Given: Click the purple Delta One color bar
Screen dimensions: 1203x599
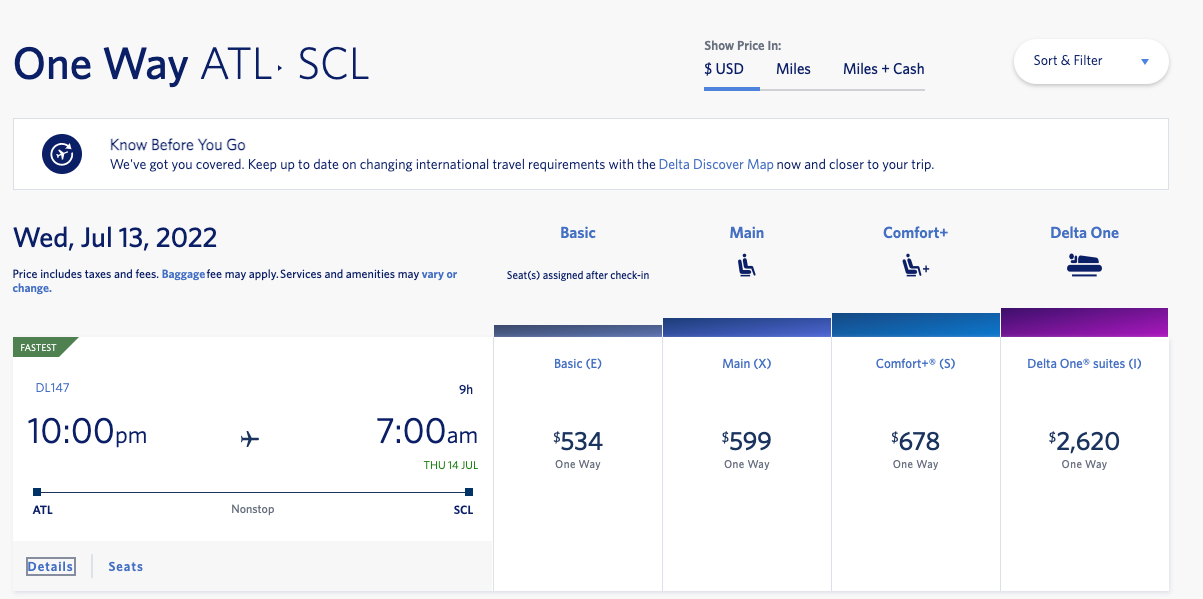Looking at the screenshot, I should point(1084,323).
